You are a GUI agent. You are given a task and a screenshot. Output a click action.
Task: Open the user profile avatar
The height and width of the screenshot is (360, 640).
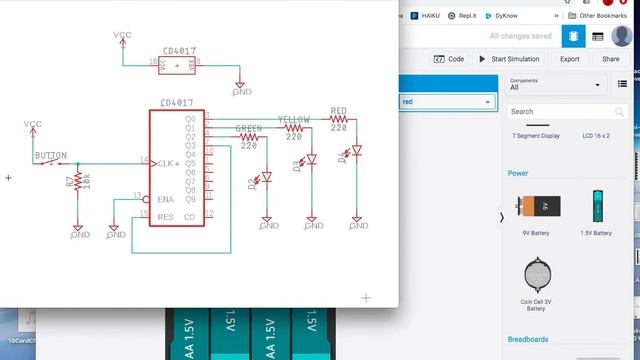621,36
